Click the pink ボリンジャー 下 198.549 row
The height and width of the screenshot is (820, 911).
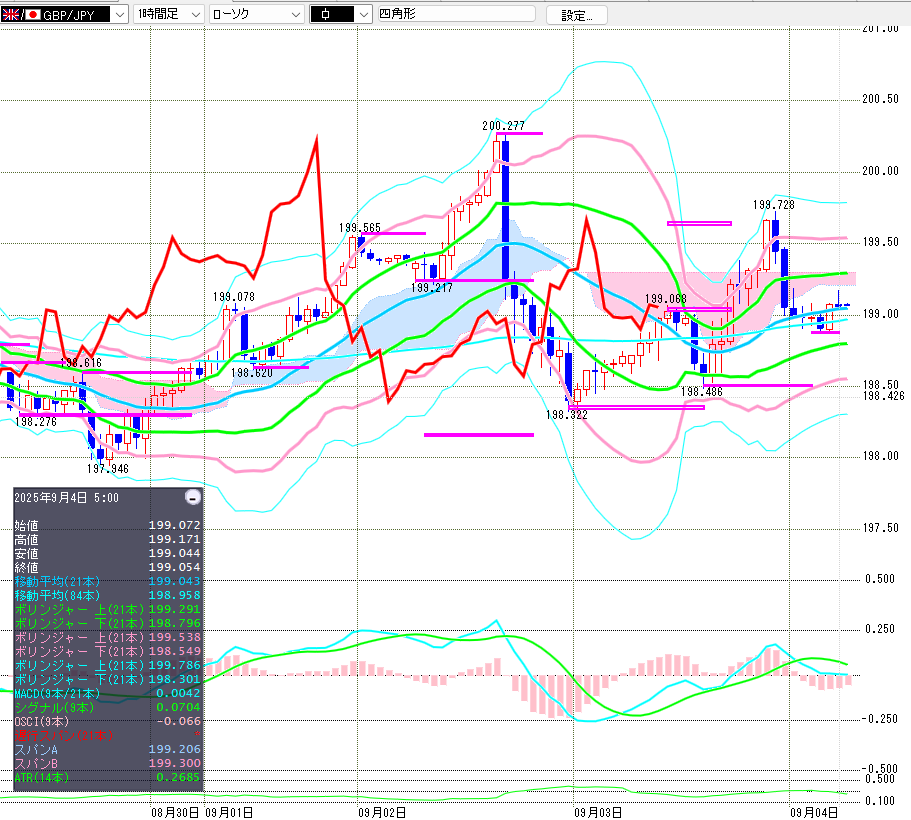pos(107,651)
